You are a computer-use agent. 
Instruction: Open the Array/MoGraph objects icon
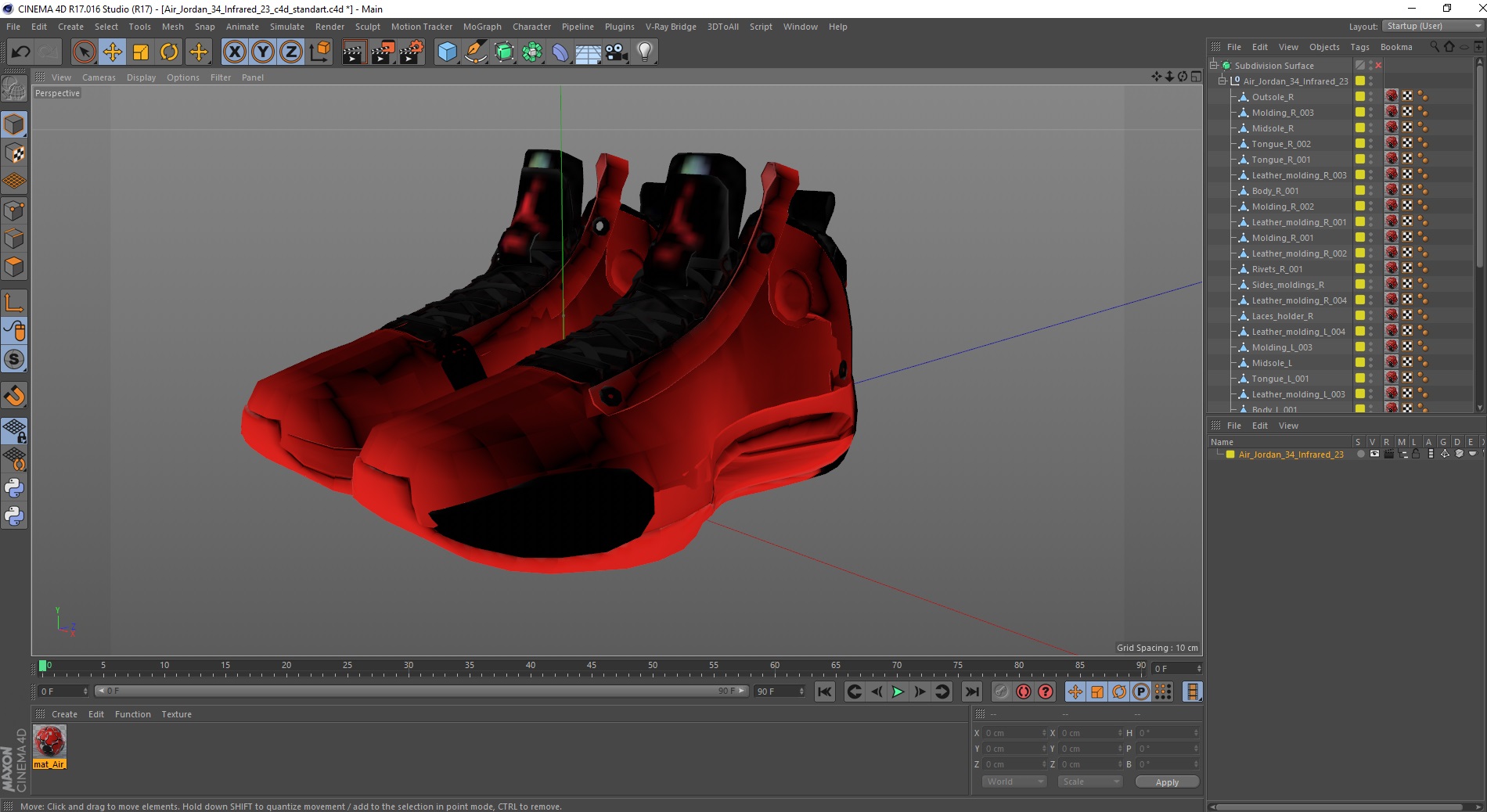point(532,52)
